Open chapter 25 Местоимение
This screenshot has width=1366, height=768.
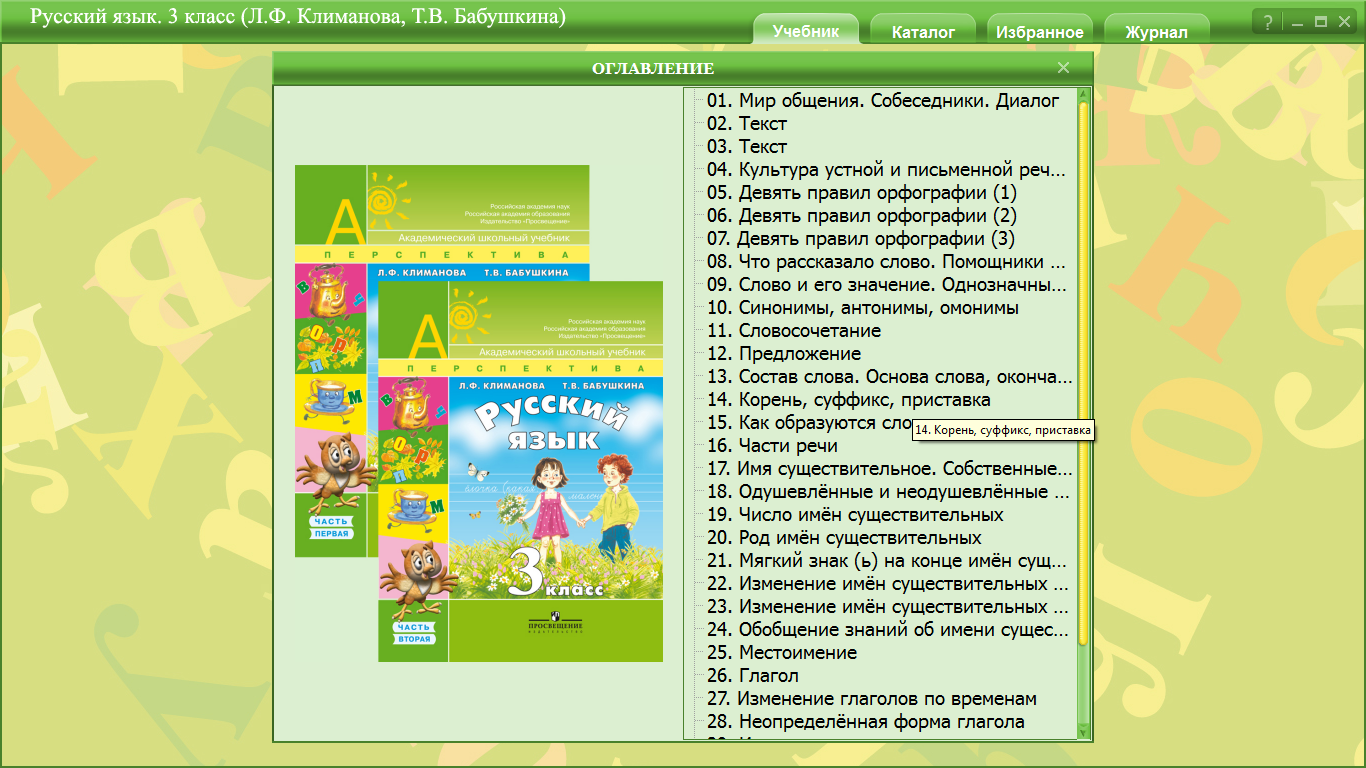click(781, 653)
